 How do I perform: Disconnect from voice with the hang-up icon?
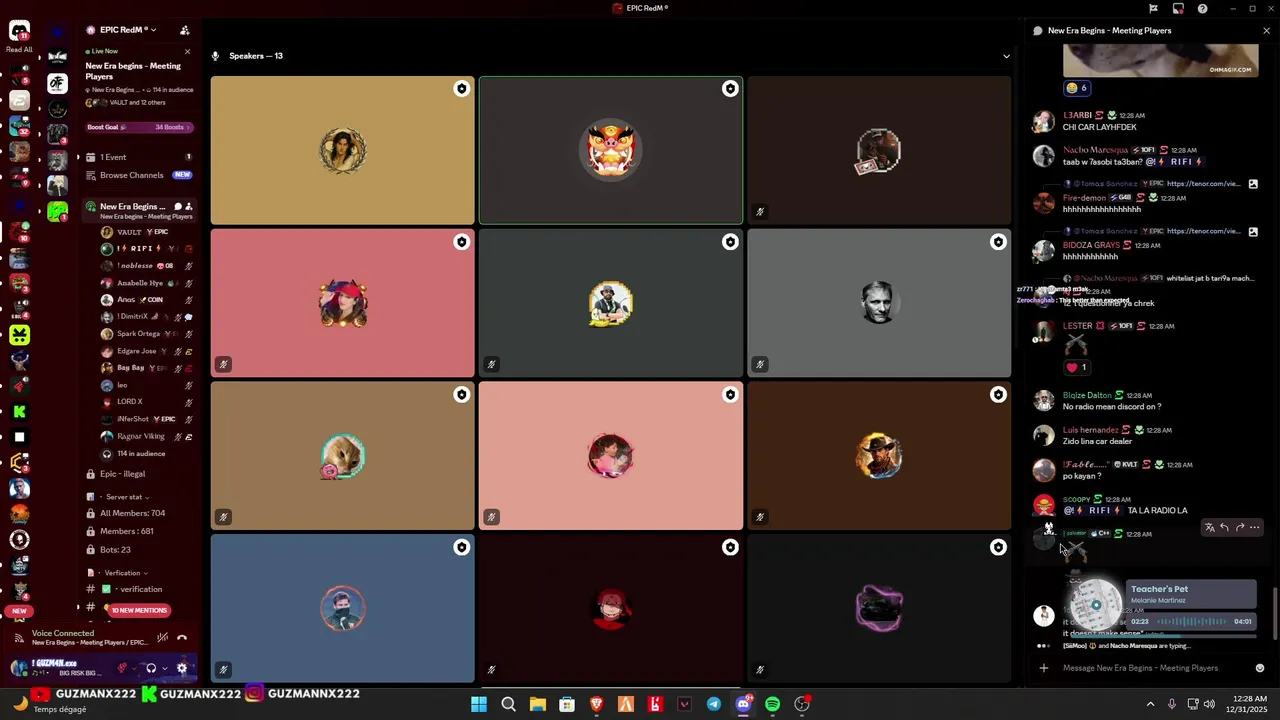[182, 637]
